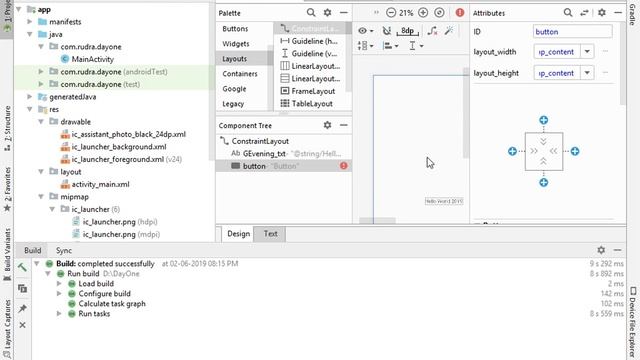Viewport: 640px width, 360px height.
Task: Pick FrameLayout from palette
Action: tap(308, 91)
